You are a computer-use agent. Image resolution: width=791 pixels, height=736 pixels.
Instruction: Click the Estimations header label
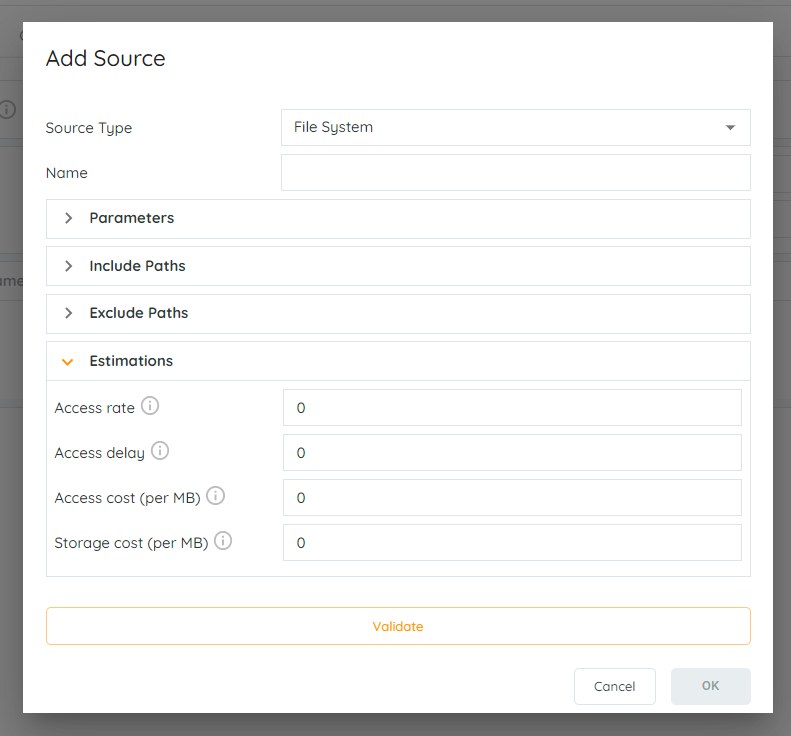point(131,361)
